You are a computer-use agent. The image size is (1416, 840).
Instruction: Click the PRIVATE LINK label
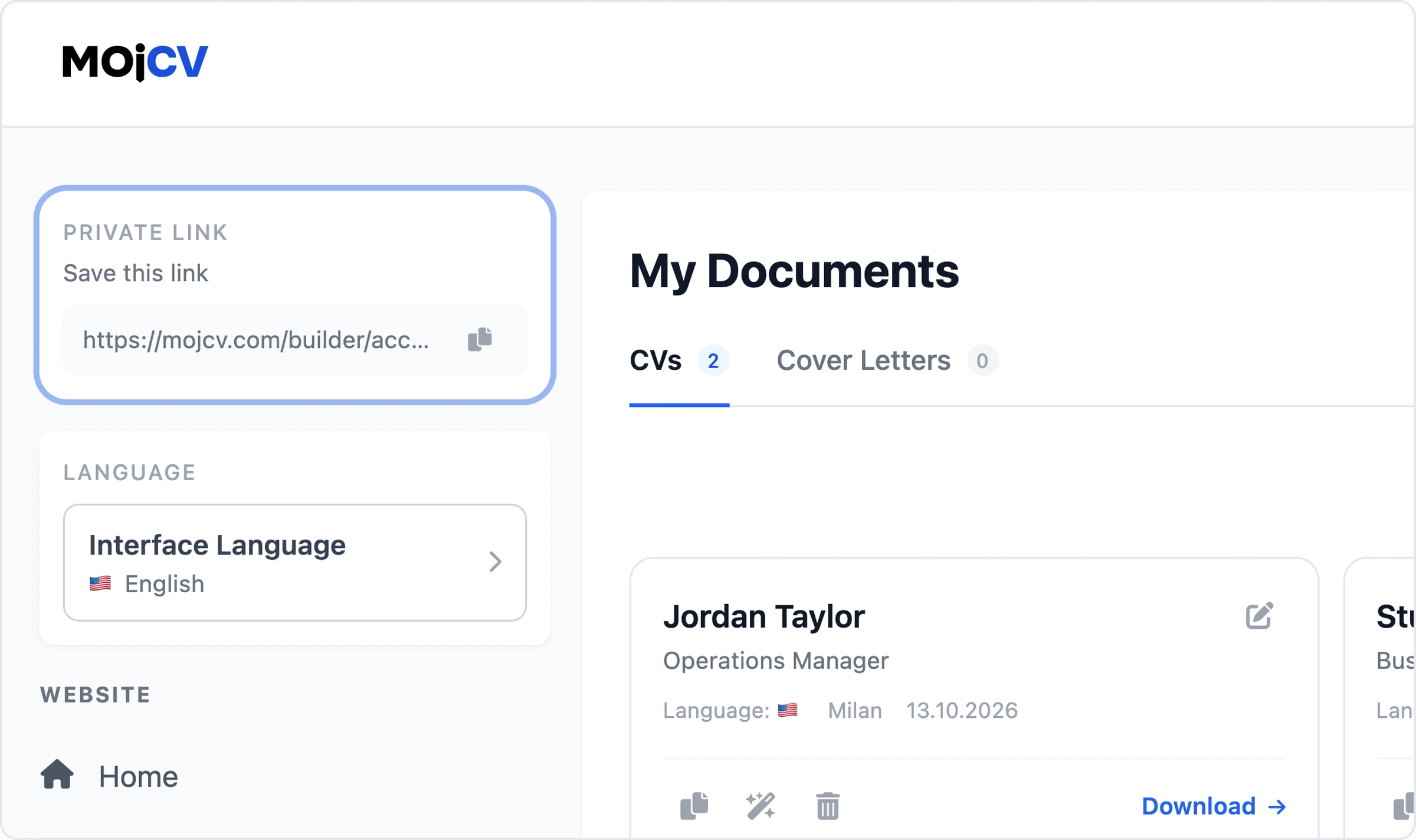pos(146,232)
